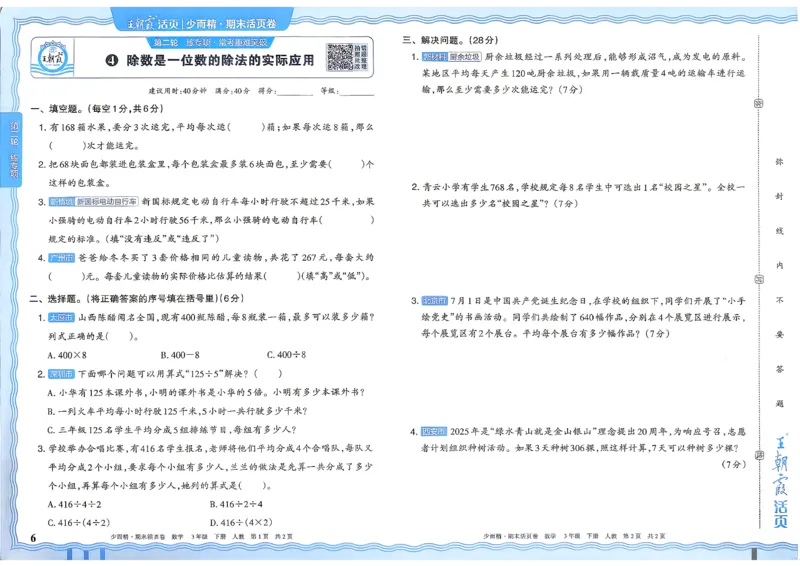Select the 西安市 tag in word problem 4
This screenshot has height=566, width=800.
434,432
